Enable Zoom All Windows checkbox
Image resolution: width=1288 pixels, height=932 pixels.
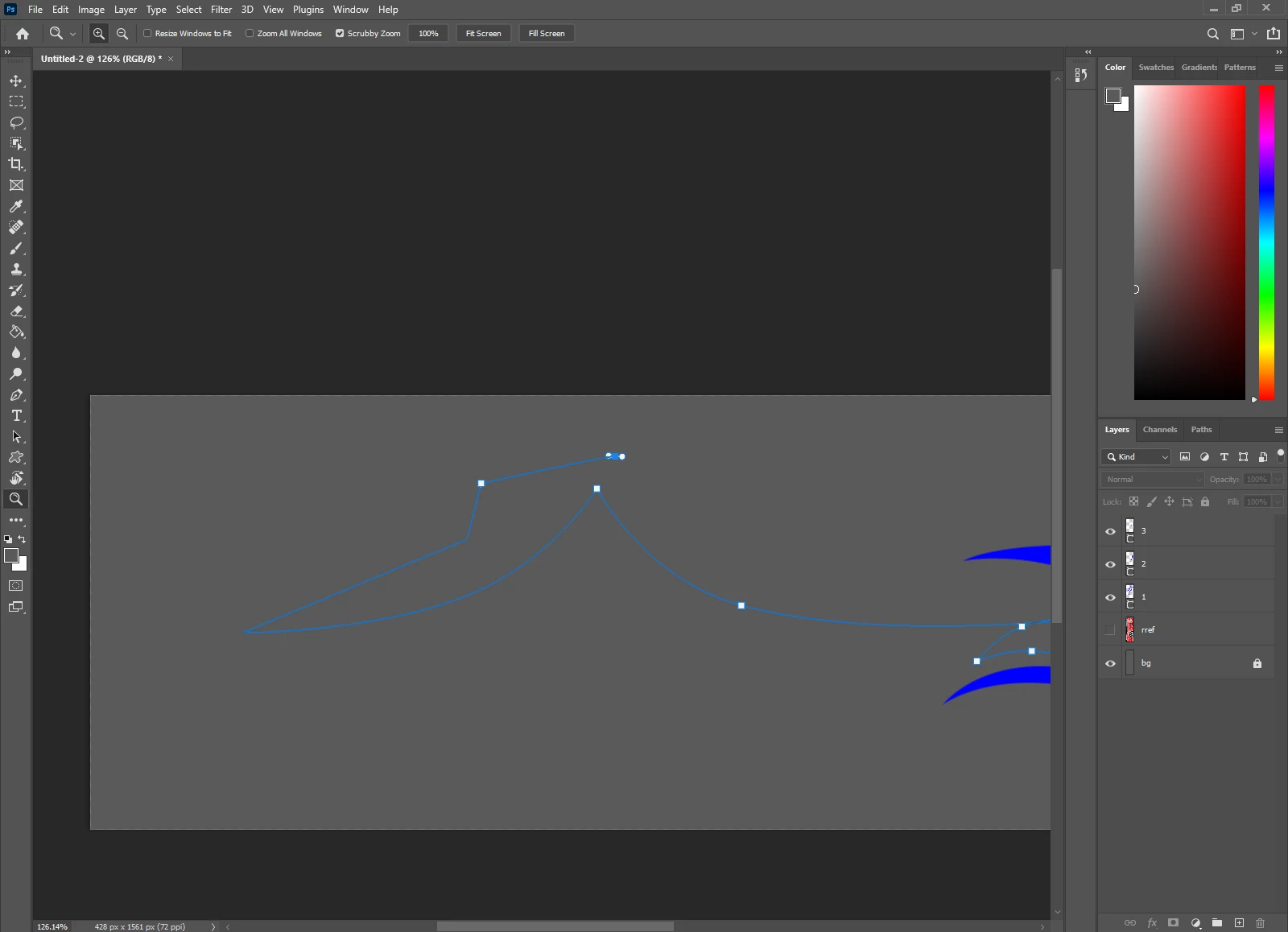click(x=250, y=34)
